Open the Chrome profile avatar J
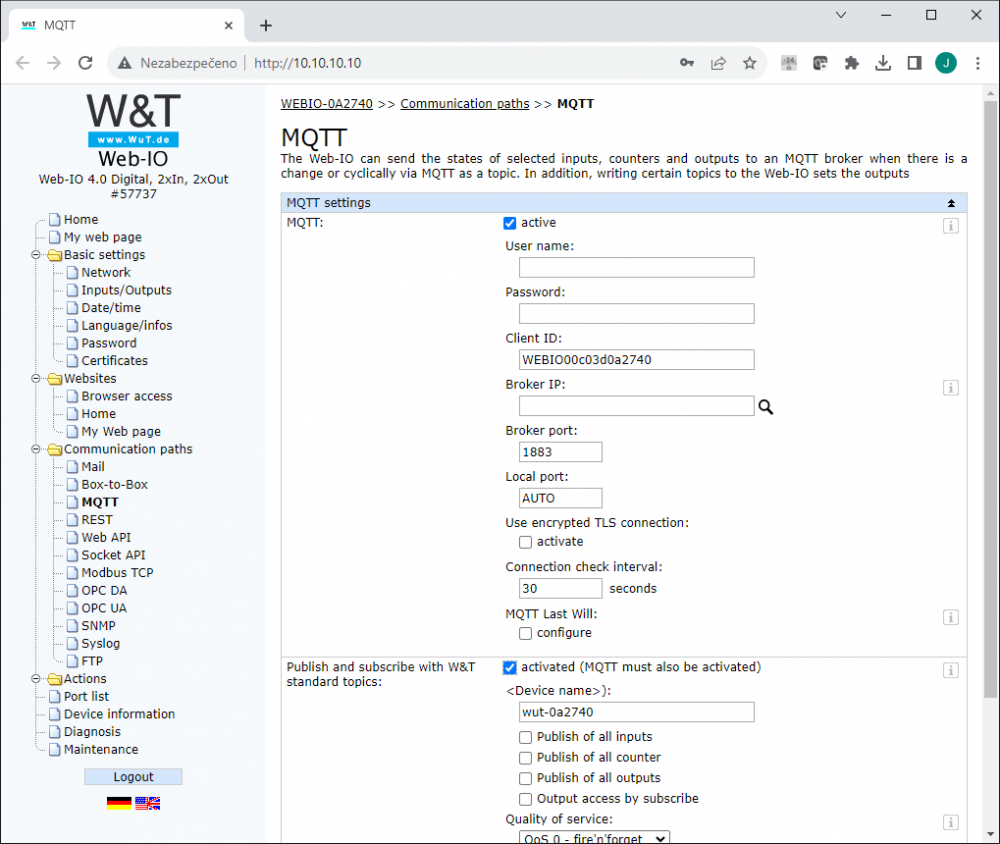Image resolution: width=1000 pixels, height=844 pixels. (x=946, y=63)
